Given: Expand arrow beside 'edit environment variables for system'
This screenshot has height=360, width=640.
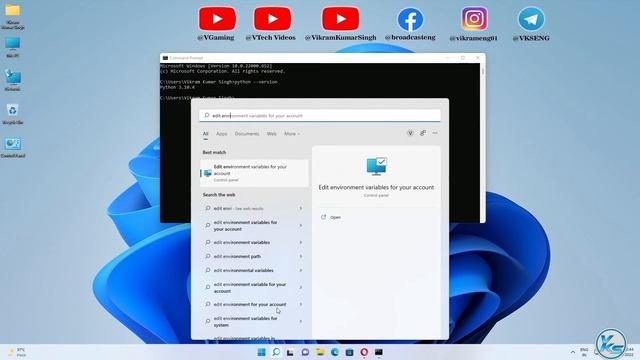Looking at the screenshot, I should pyautogui.click(x=301, y=322).
